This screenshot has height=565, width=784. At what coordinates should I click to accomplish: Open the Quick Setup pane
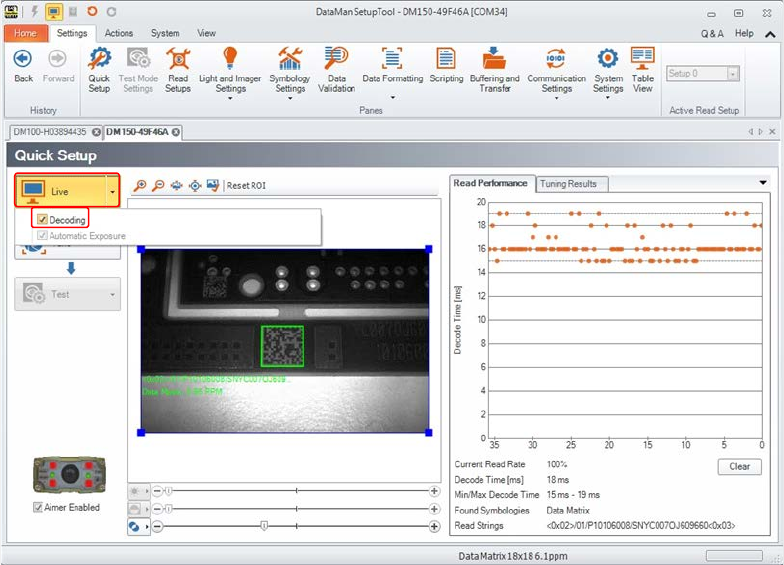click(99, 68)
